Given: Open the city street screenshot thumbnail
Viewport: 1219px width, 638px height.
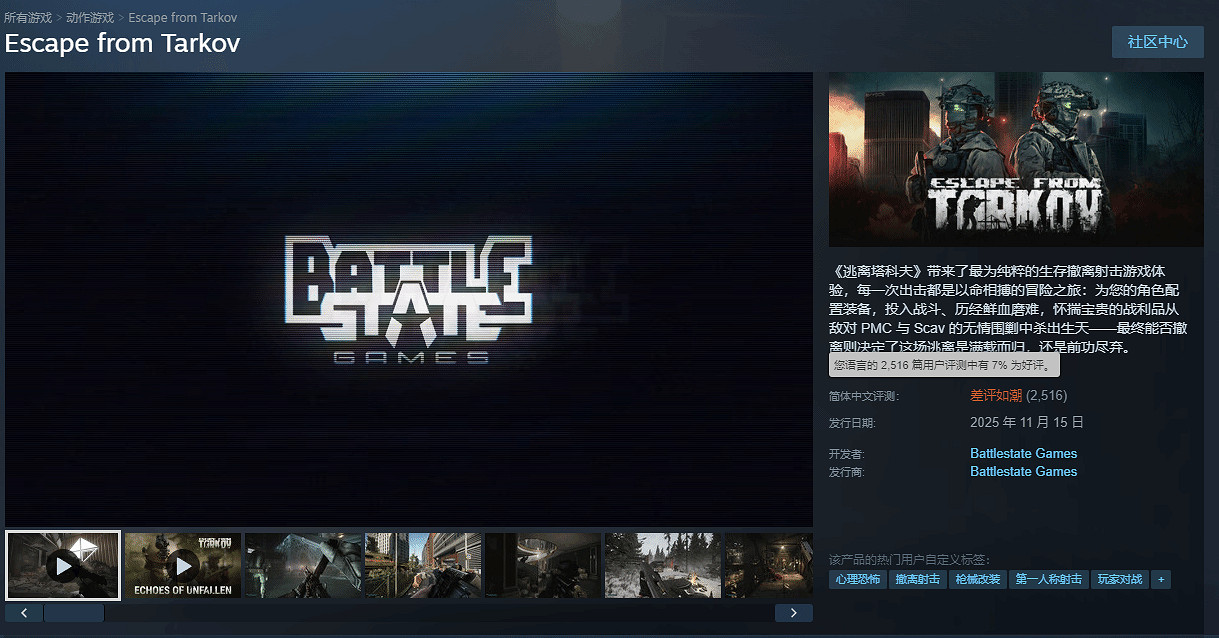Looking at the screenshot, I should coord(423,566).
